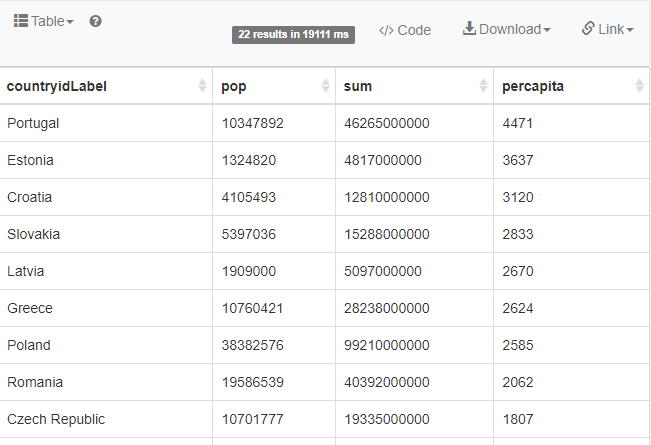651x445 pixels.
Task: Open the Table view dropdown
Action: click(x=44, y=21)
